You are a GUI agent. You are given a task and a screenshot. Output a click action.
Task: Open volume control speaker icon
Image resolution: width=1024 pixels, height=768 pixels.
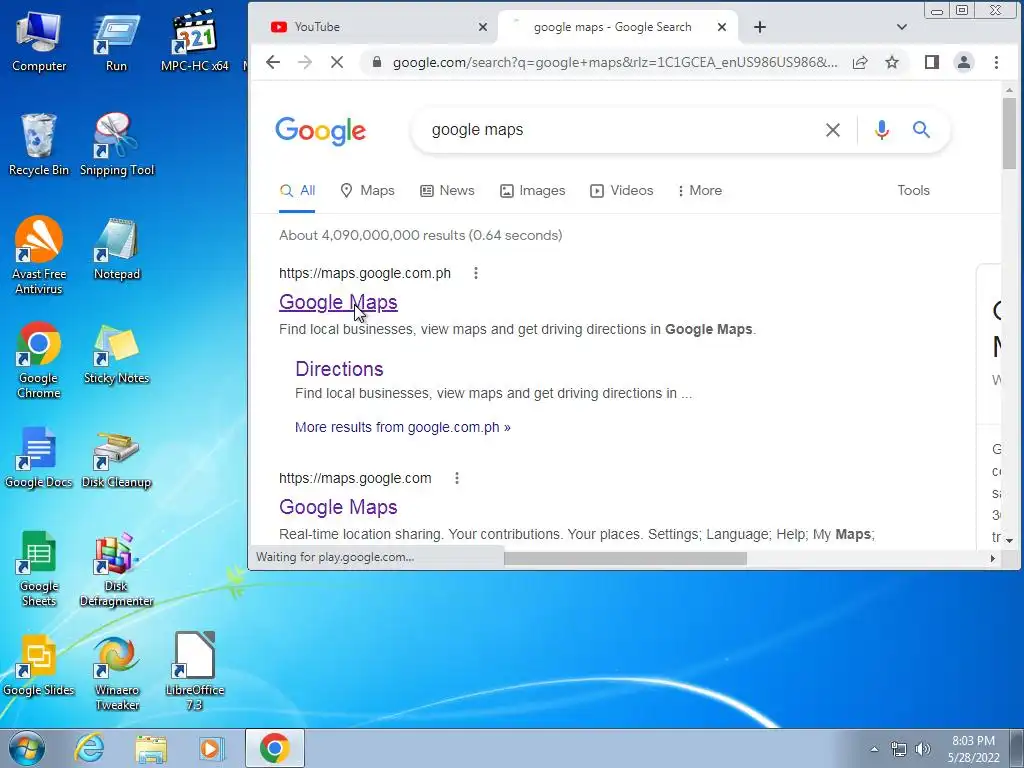pyautogui.click(x=923, y=749)
